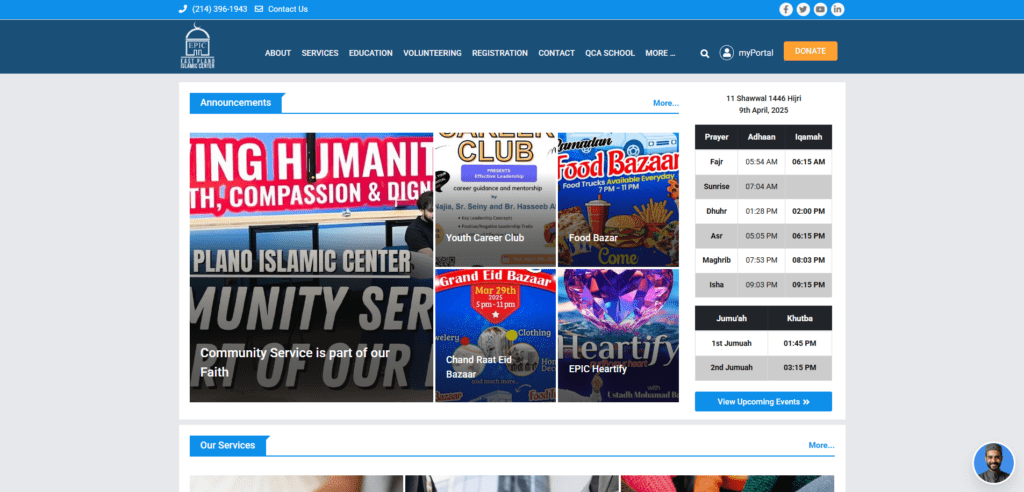Viewport: 1024px width, 492px height.
Task: Open the LinkedIn social icon
Action: (x=837, y=9)
